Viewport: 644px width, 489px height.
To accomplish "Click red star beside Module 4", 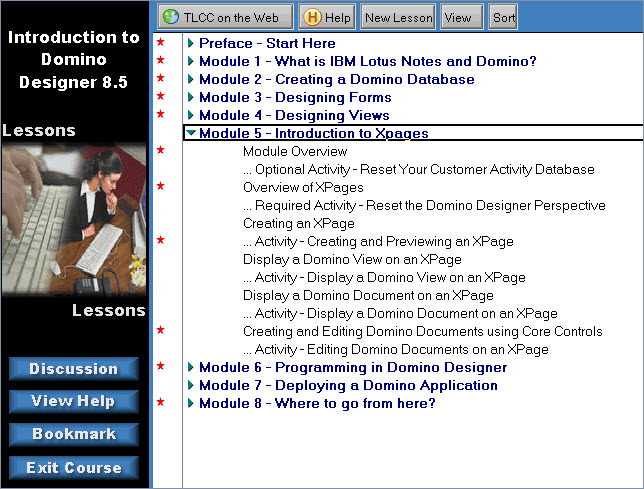I will click(161, 114).
